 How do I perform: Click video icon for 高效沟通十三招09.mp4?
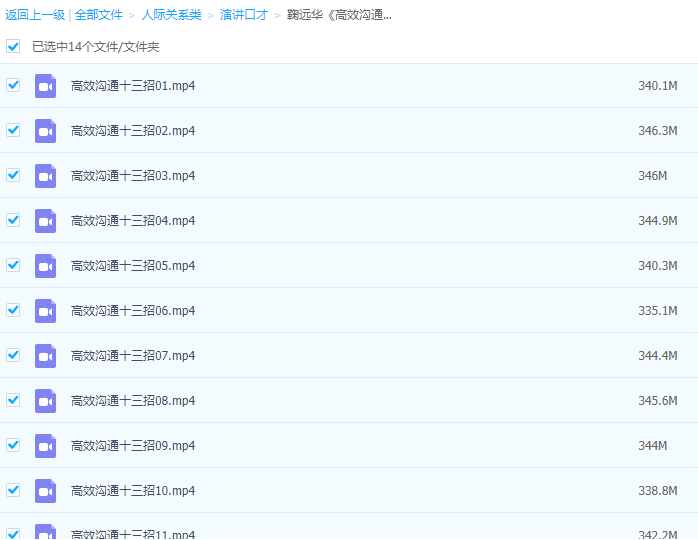[45, 446]
